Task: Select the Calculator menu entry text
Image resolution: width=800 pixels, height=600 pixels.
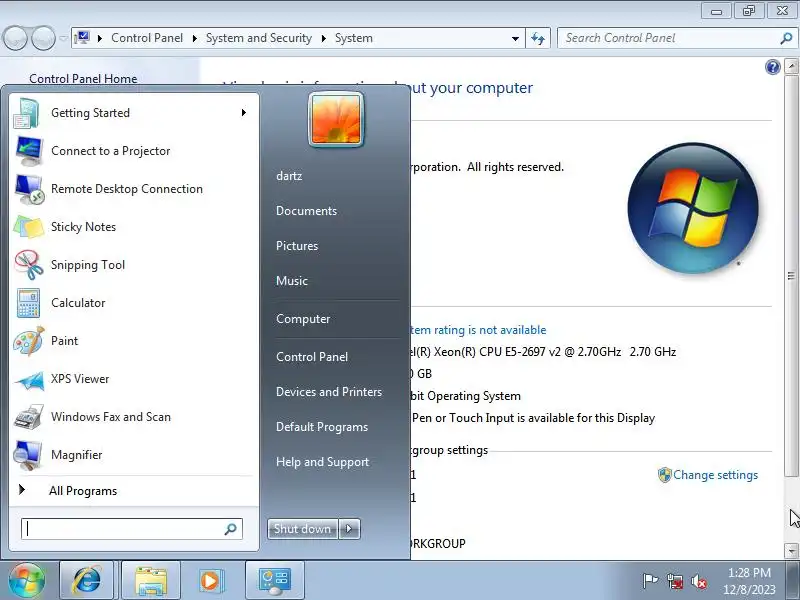Action: coord(78,303)
